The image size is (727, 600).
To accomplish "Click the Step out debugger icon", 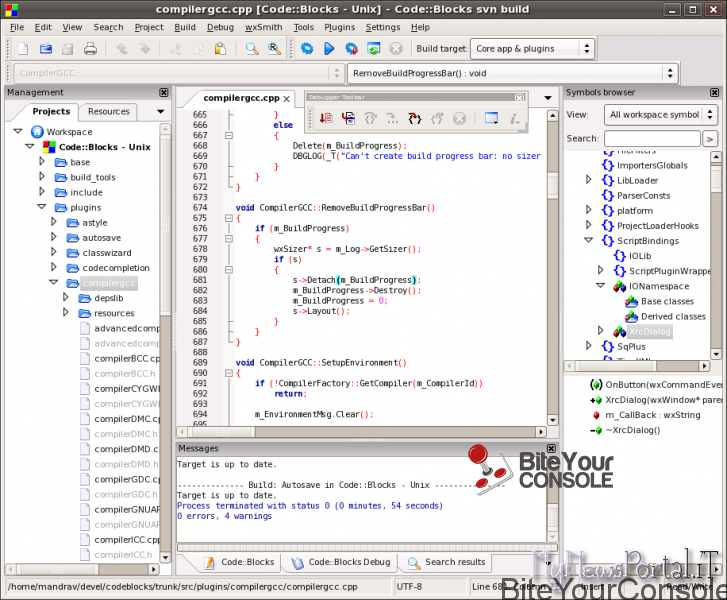I will pyautogui.click(x=437, y=119).
